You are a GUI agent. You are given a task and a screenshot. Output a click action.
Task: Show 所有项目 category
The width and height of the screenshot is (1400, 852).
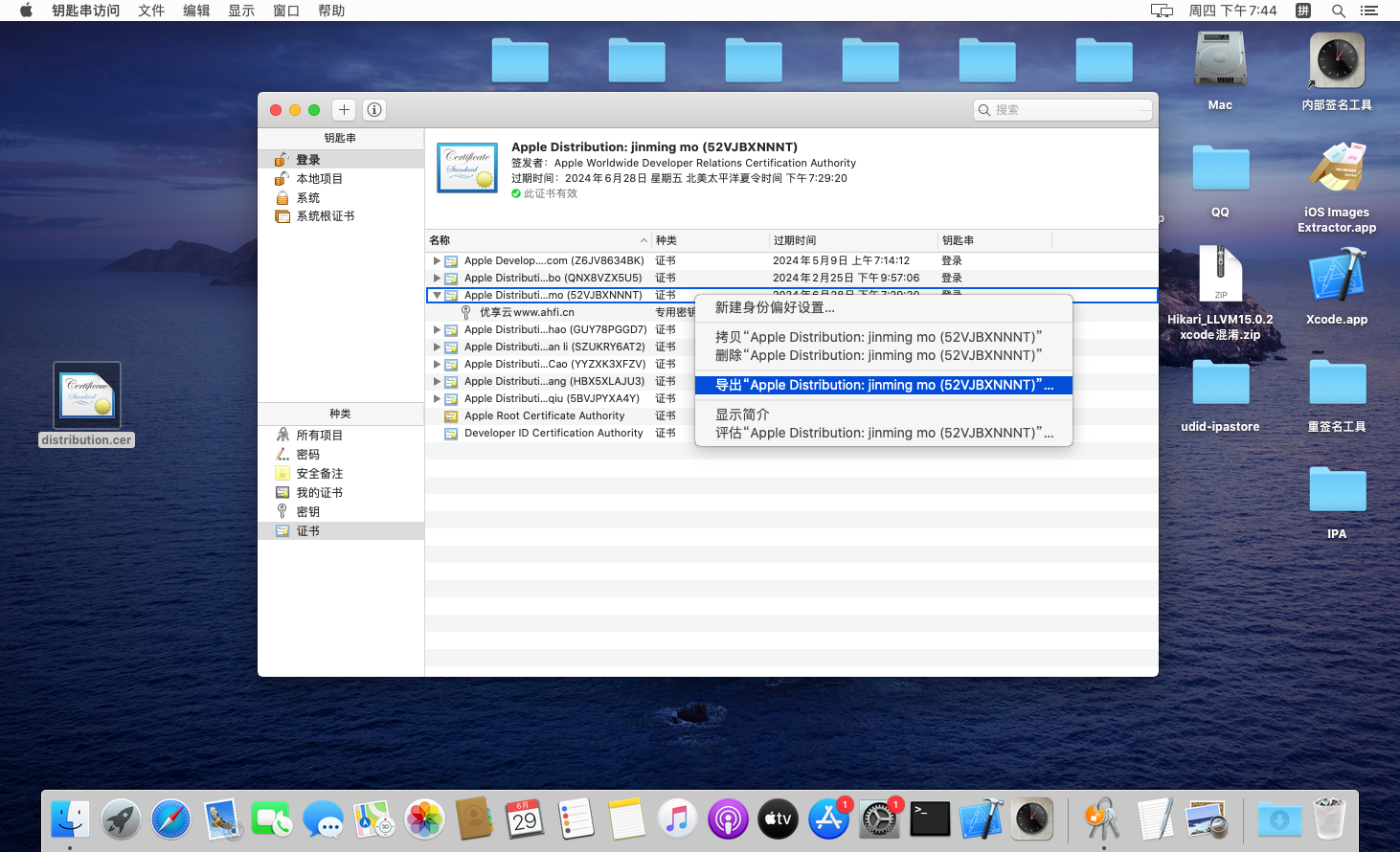tap(341, 436)
